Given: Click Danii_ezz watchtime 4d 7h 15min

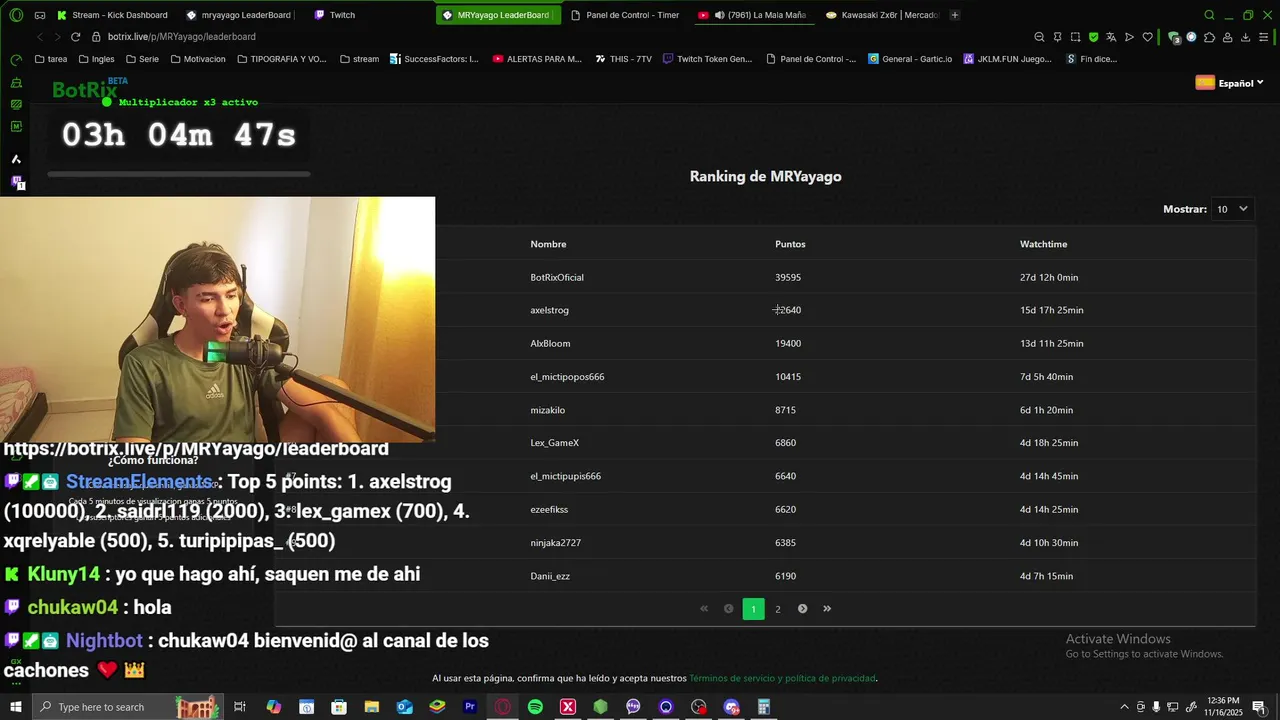Looking at the screenshot, I should pyautogui.click(x=1046, y=576).
